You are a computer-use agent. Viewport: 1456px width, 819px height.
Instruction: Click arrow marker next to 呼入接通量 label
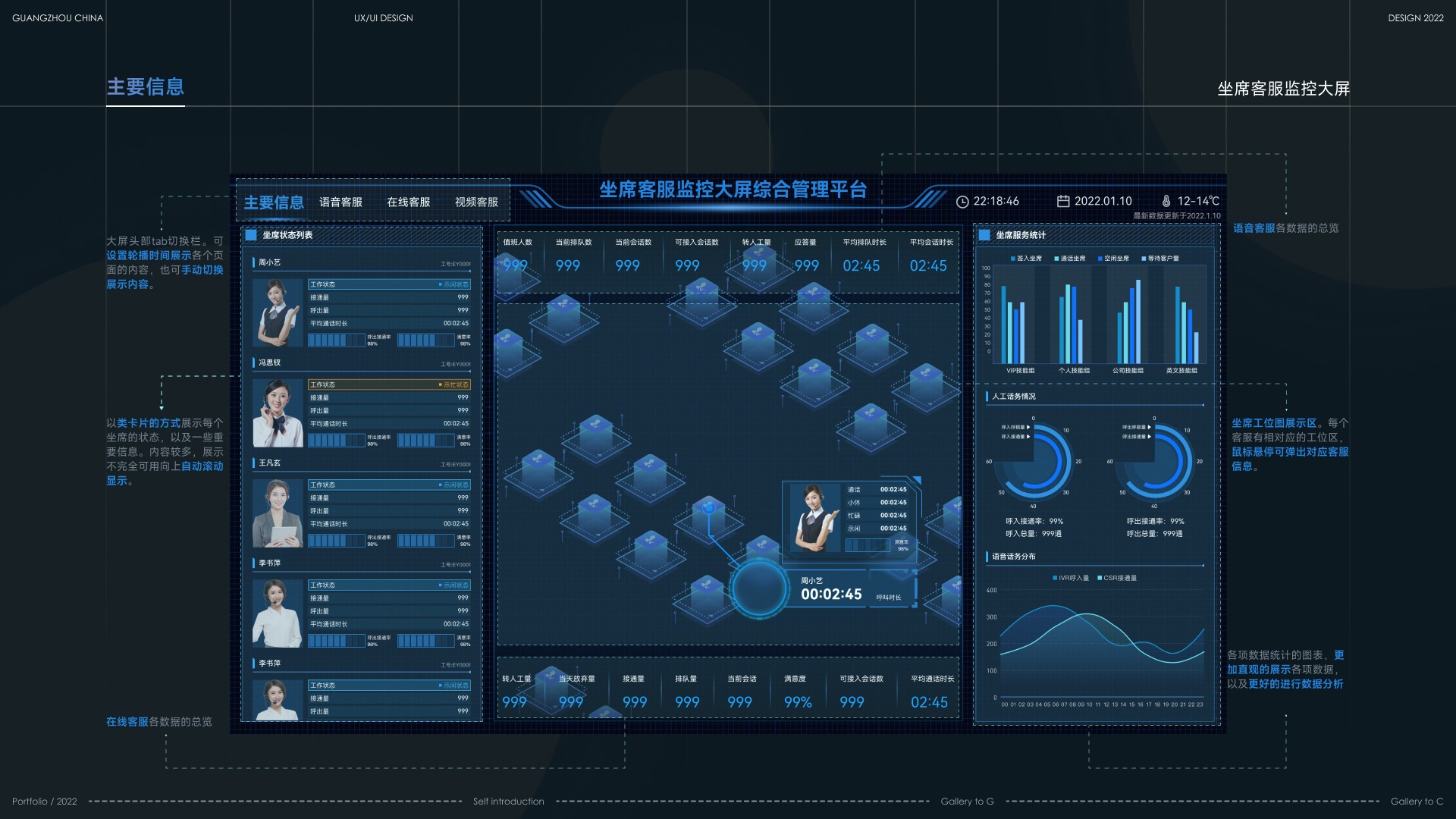(1028, 437)
